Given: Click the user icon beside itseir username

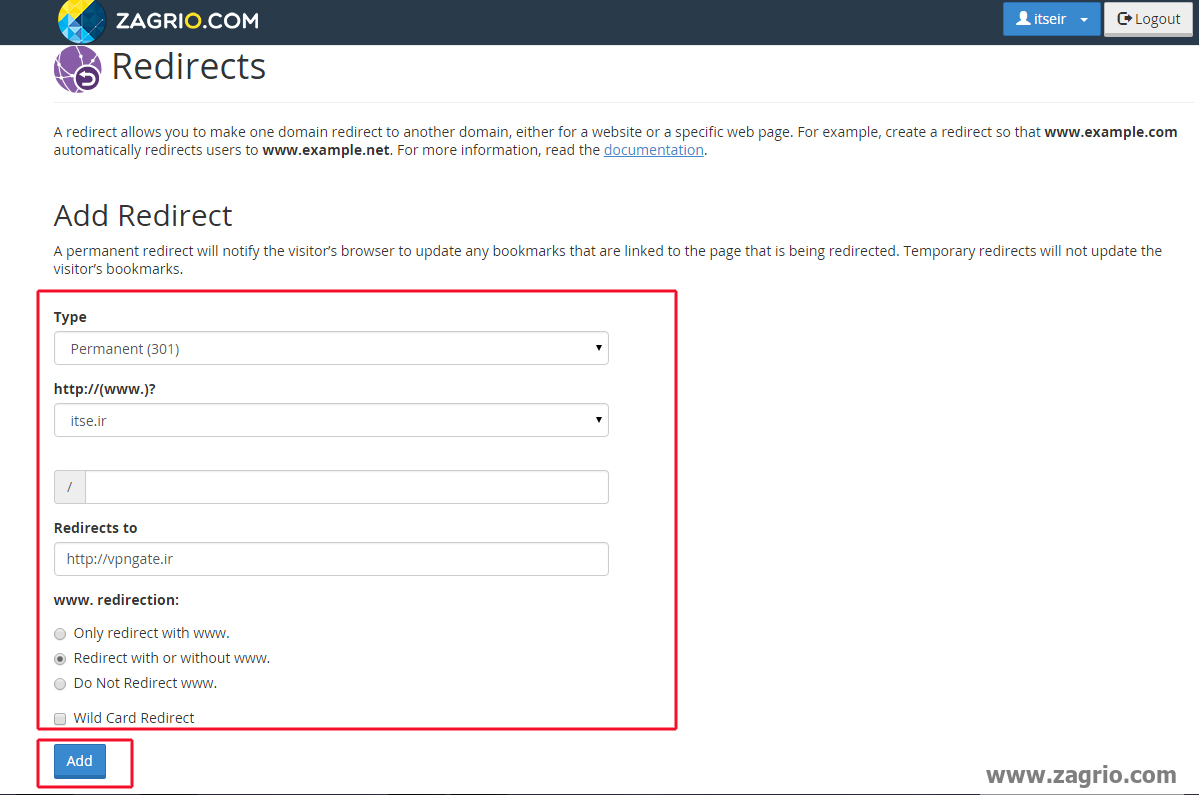Looking at the screenshot, I should coord(1024,18).
